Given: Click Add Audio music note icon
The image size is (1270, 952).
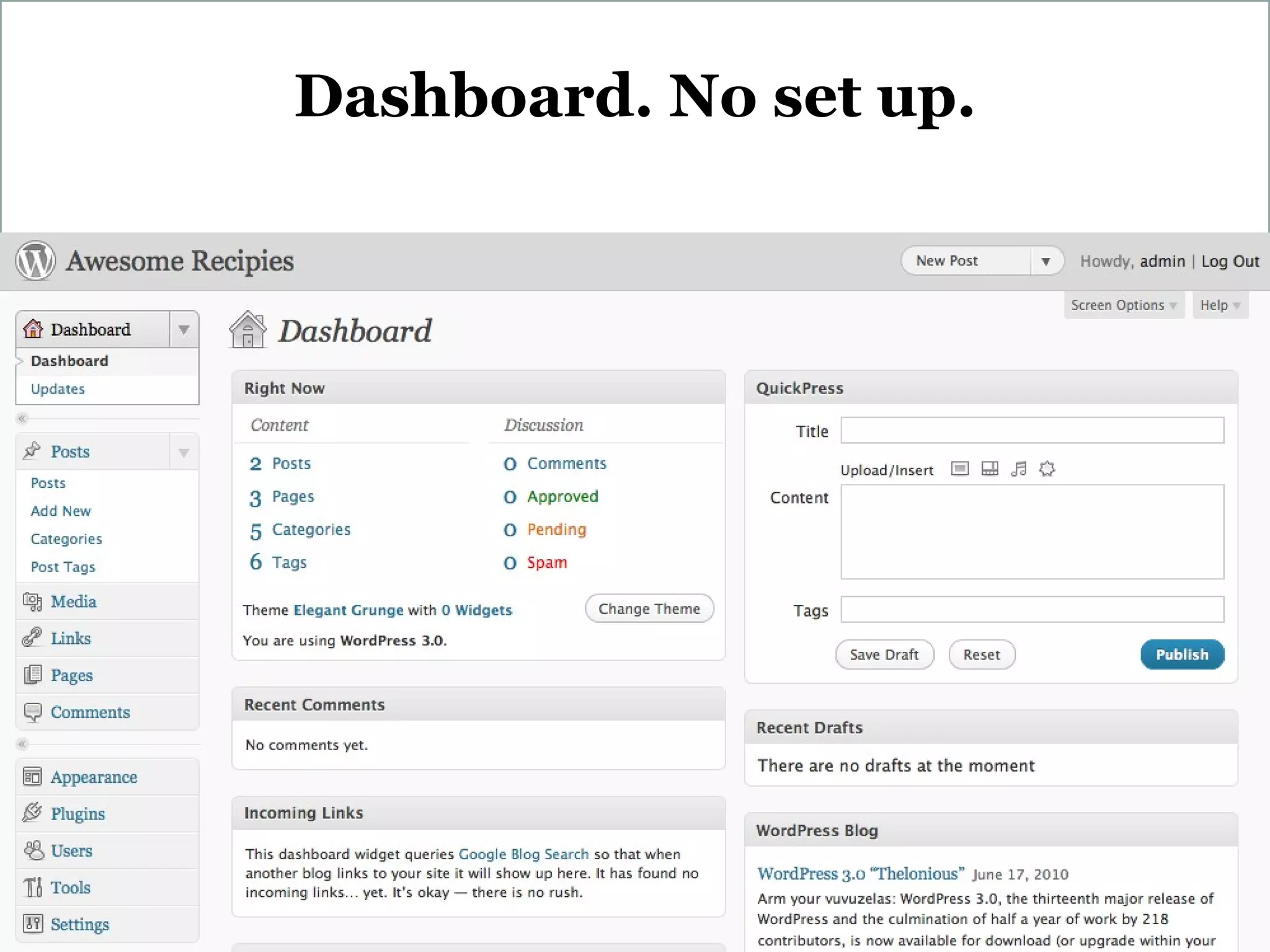Looking at the screenshot, I should (x=1018, y=469).
